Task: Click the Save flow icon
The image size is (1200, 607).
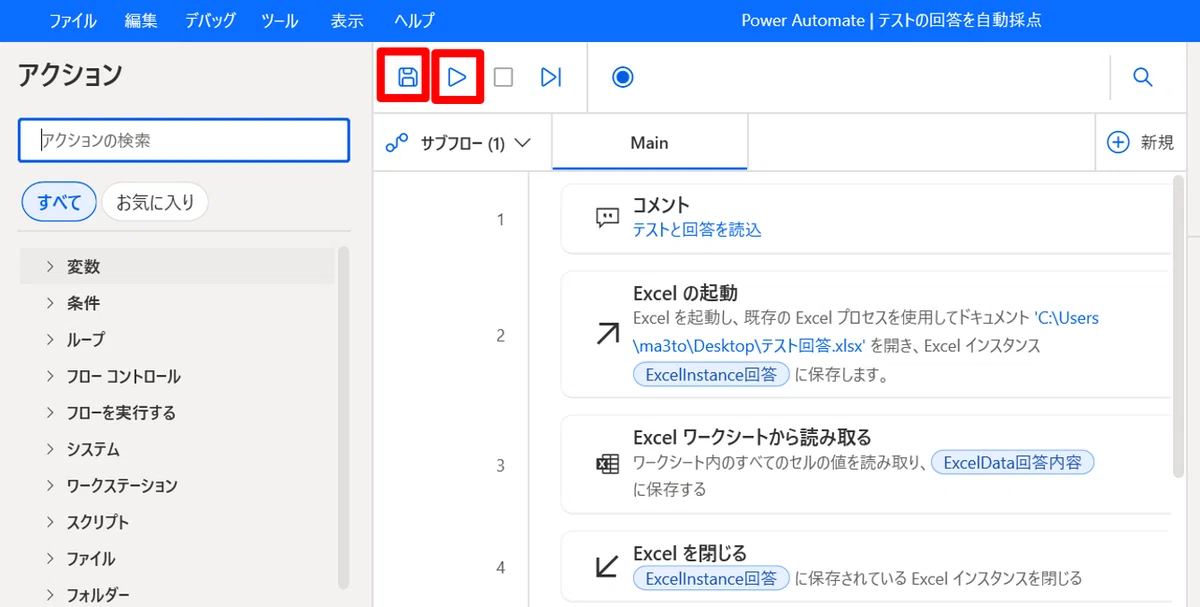Action: [408, 77]
